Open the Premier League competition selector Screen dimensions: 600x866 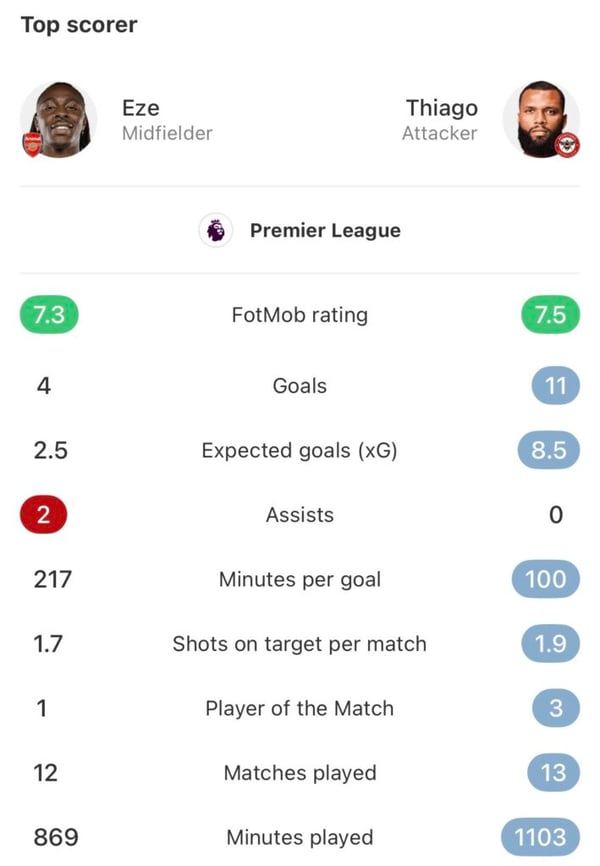tap(300, 230)
